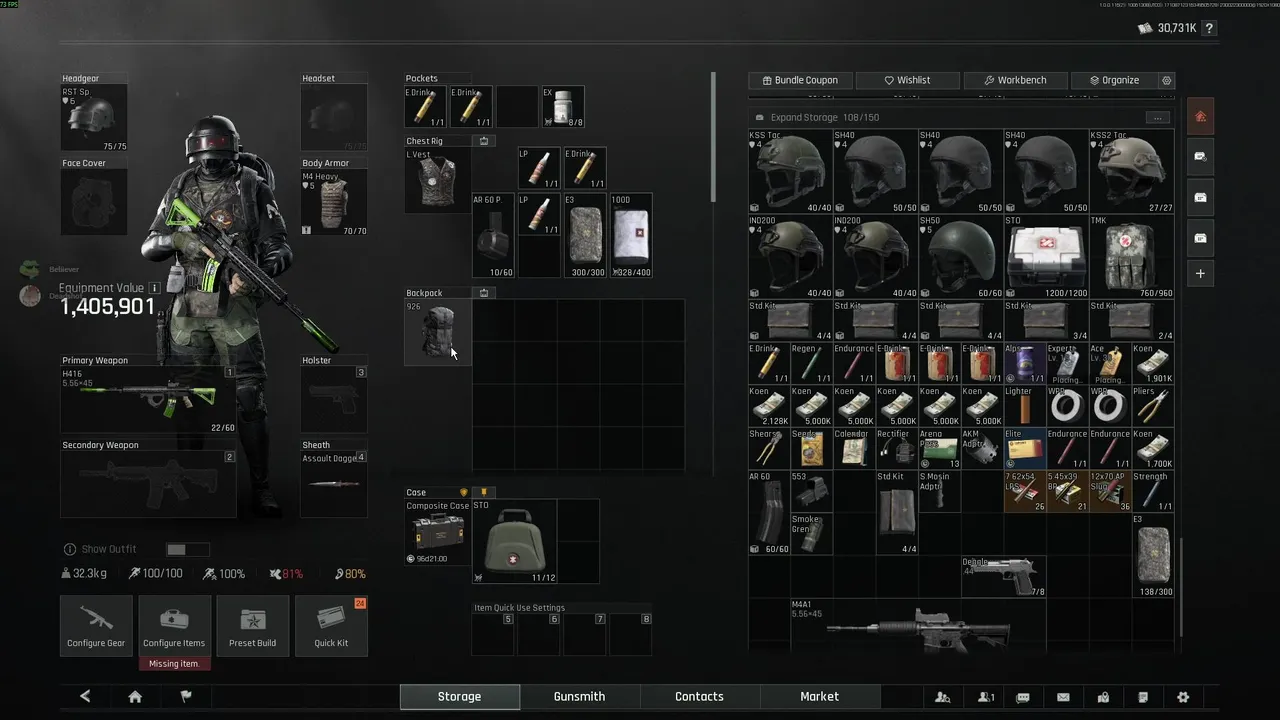The width and height of the screenshot is (1280, 720).
Task: Open the notes document icon
Action: [x=1143, y=697]
